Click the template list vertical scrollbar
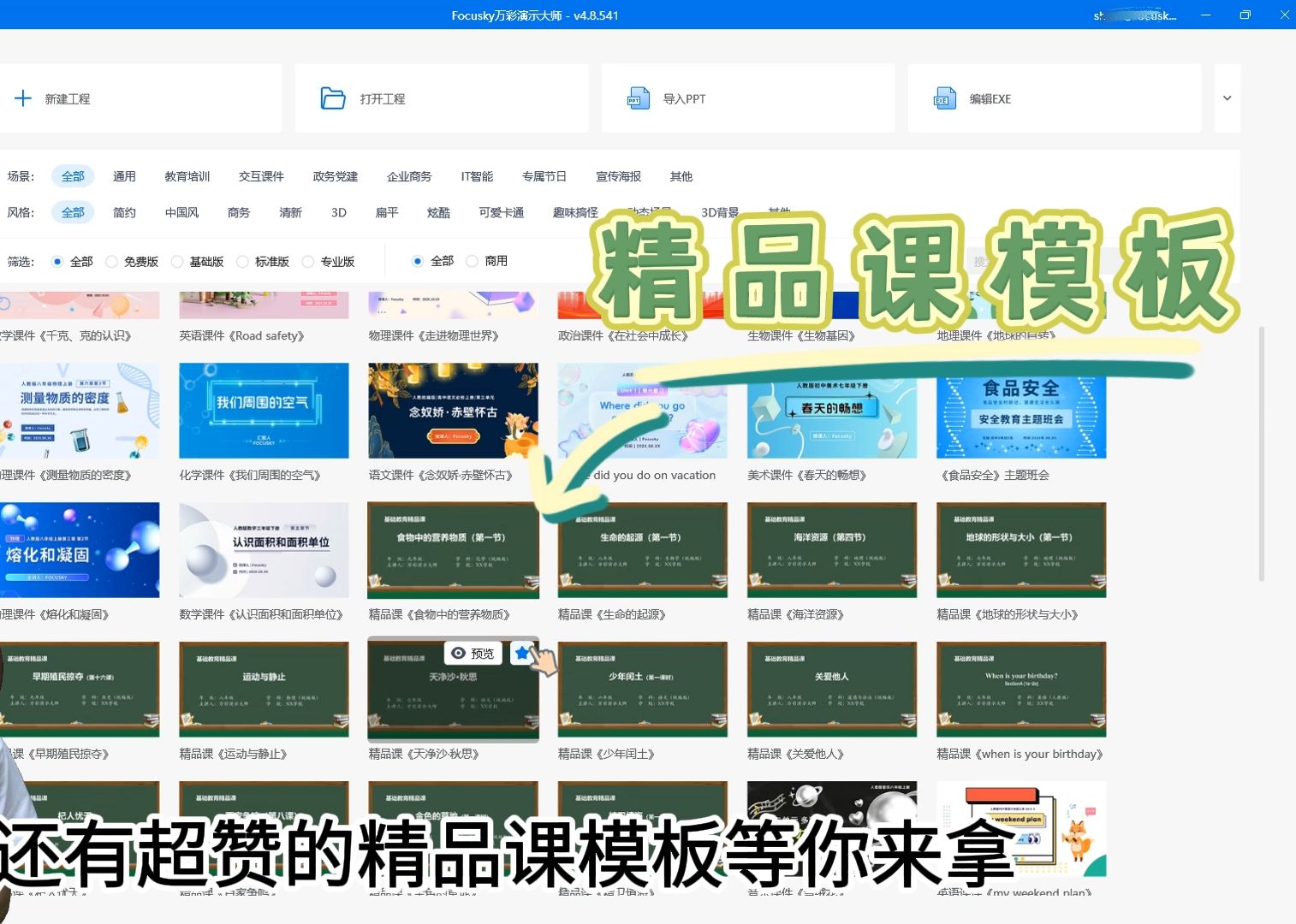The width and height of the screenshot is (1296, 924). [x=1262, y=453]
